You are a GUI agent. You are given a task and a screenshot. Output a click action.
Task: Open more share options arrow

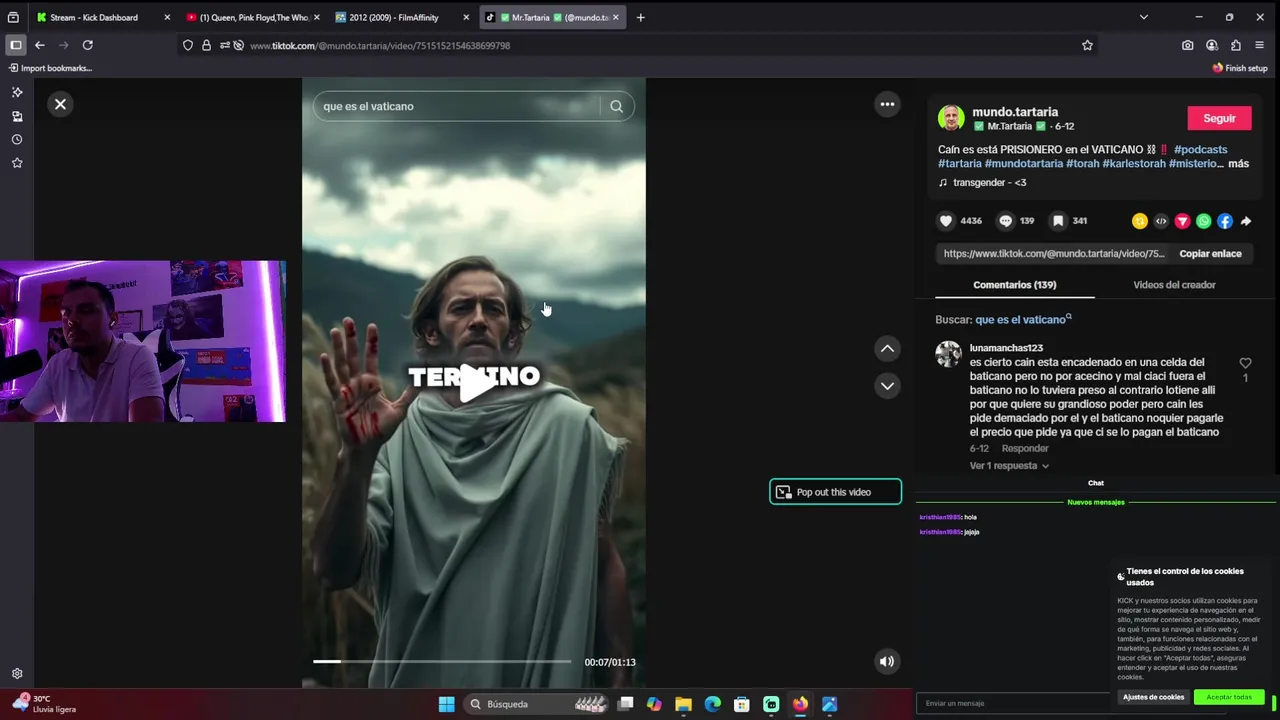tap(1246, 221)
